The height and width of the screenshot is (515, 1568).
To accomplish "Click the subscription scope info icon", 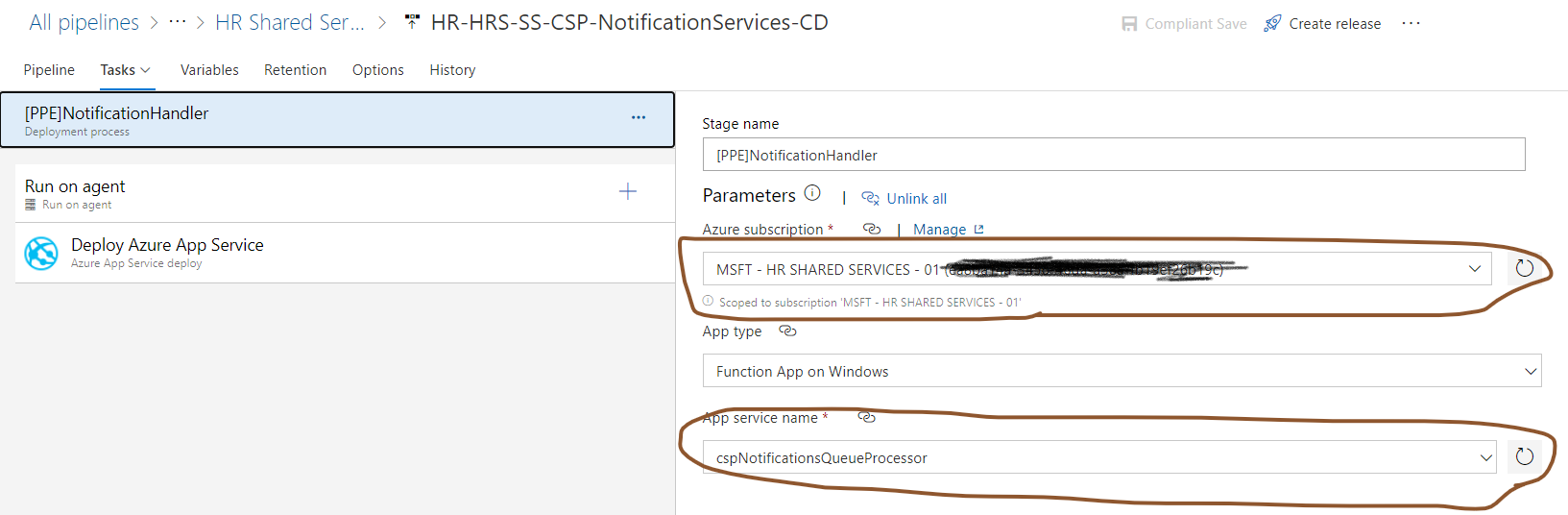I will 709,301.
